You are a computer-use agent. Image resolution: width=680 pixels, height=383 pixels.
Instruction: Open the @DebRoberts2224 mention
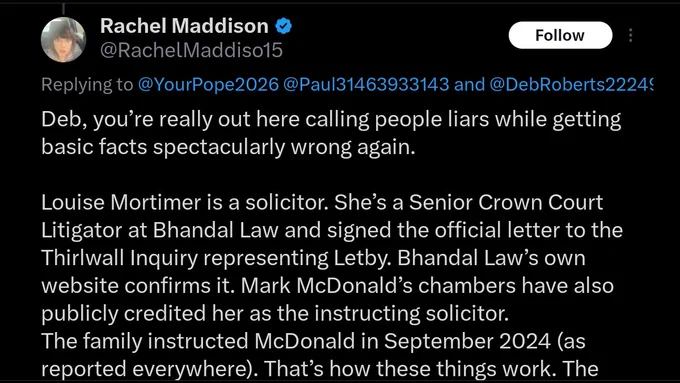tap(571, 84)
